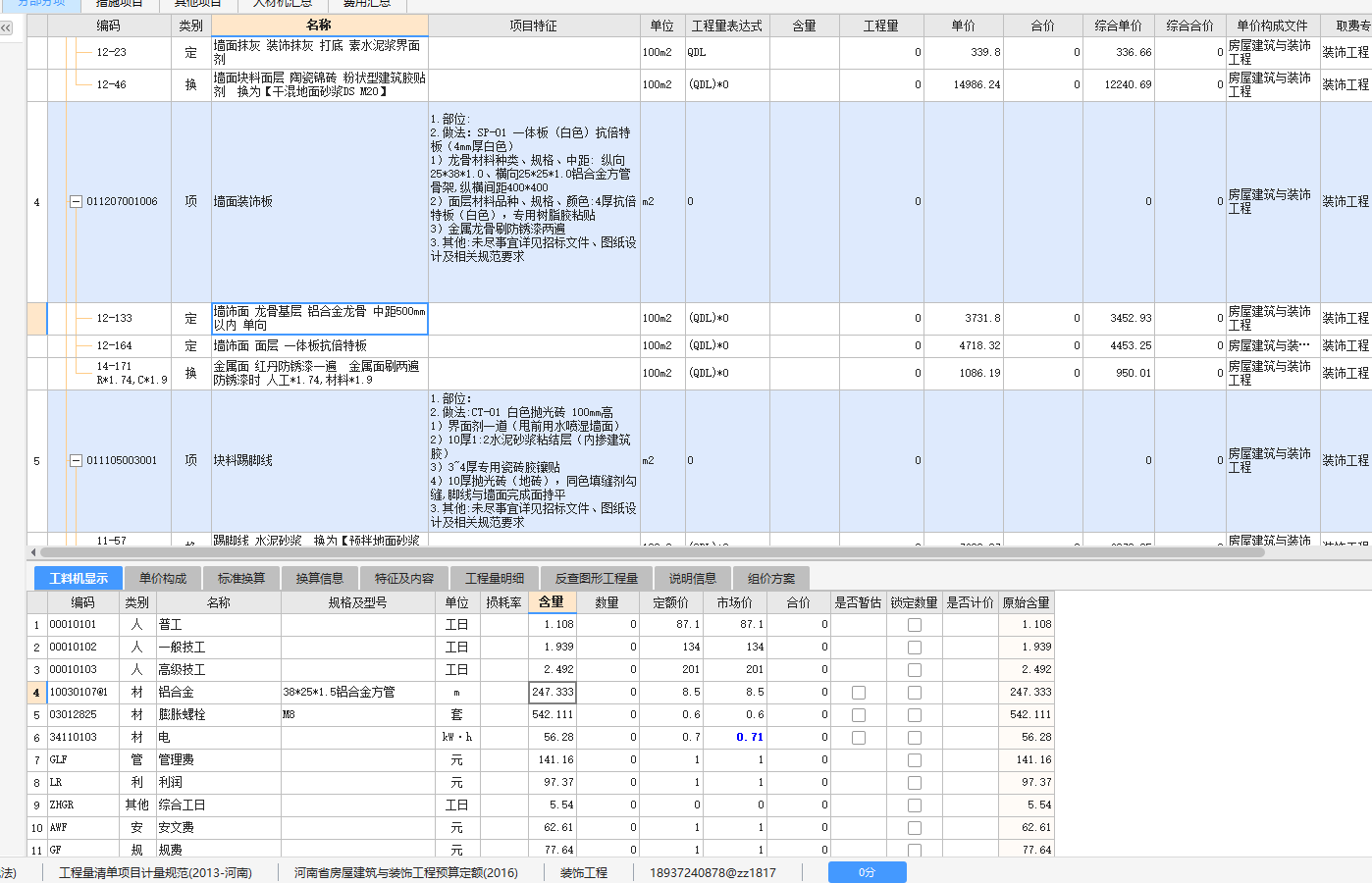Click the 墙面装饰板 name cell
Image resolution: width=1372 pixels, height=883 pixels.
click(319, 201)
